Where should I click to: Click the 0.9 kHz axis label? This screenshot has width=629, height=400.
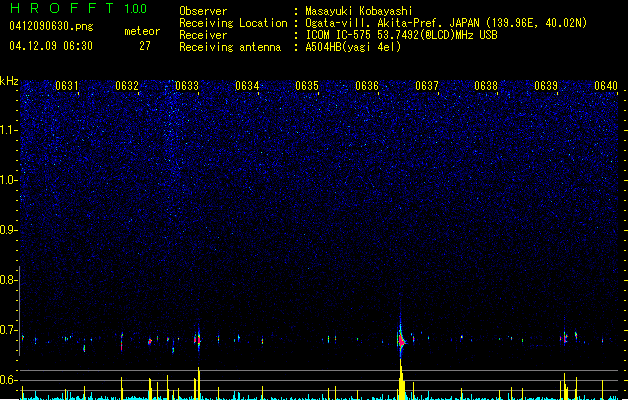coord(8,230)
